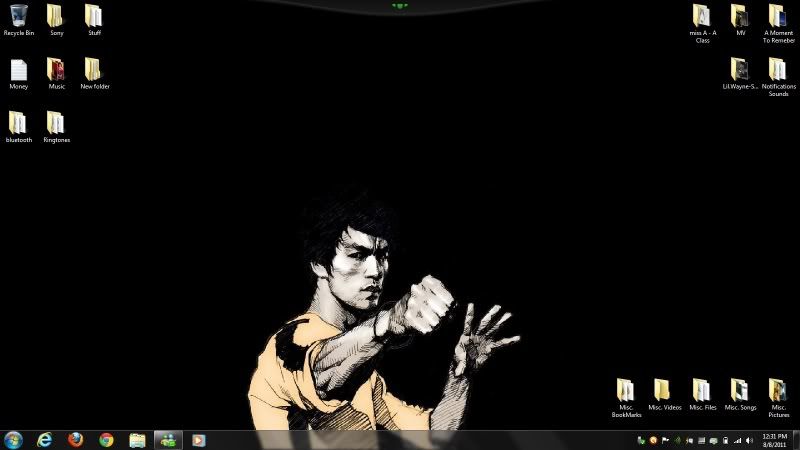Select the Misc. Files folder
Screen dimensions: 800x450
tap(703, 394)
